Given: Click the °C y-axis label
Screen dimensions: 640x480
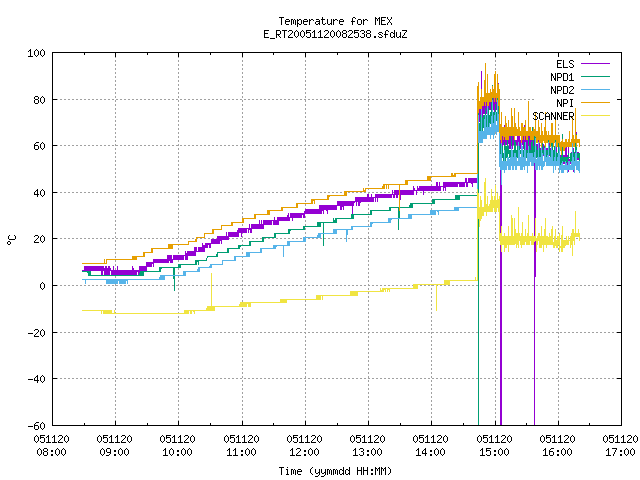Looking at the screenshot, I should pyautogui.click(x=11, y=240).
